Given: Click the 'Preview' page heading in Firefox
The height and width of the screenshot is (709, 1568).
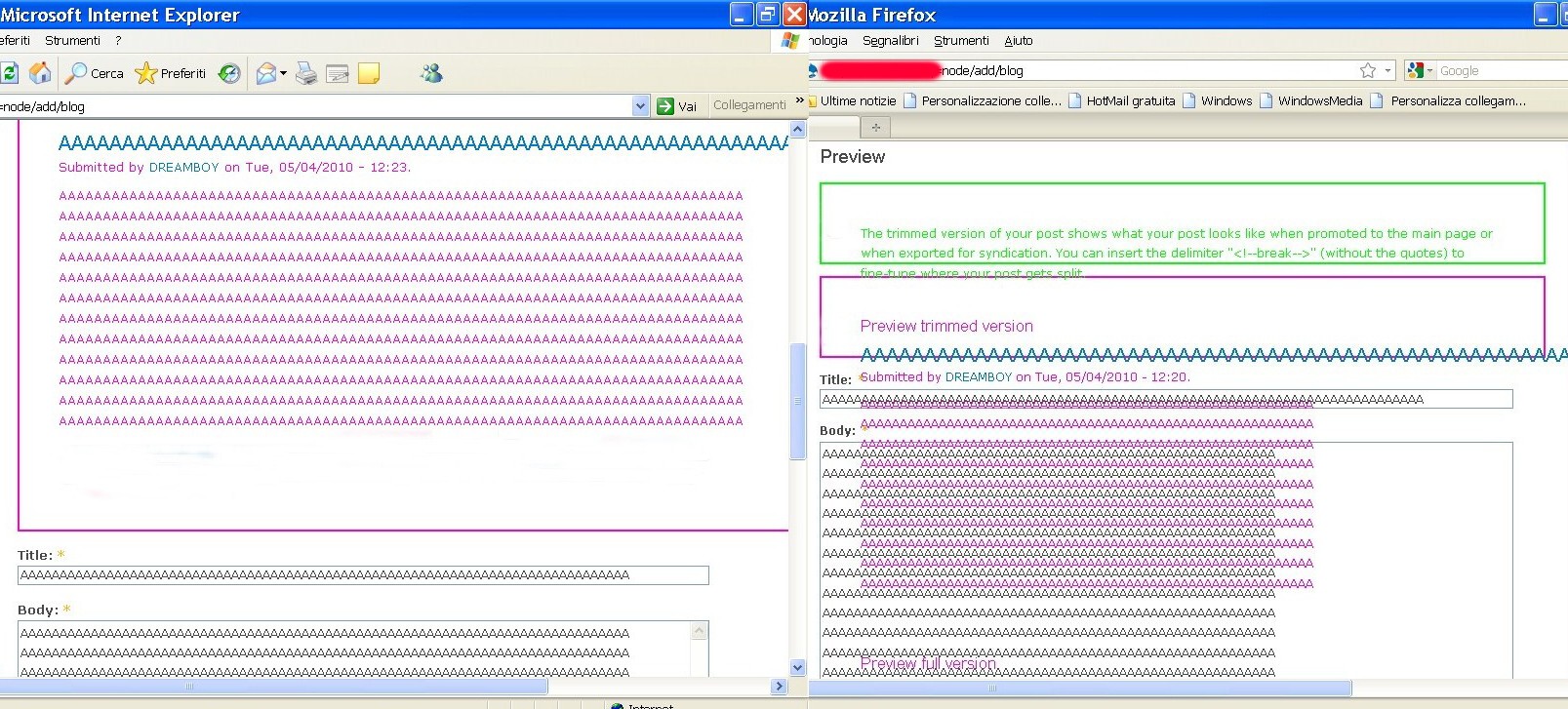Looking at the screenshot, I should [852, 156].
